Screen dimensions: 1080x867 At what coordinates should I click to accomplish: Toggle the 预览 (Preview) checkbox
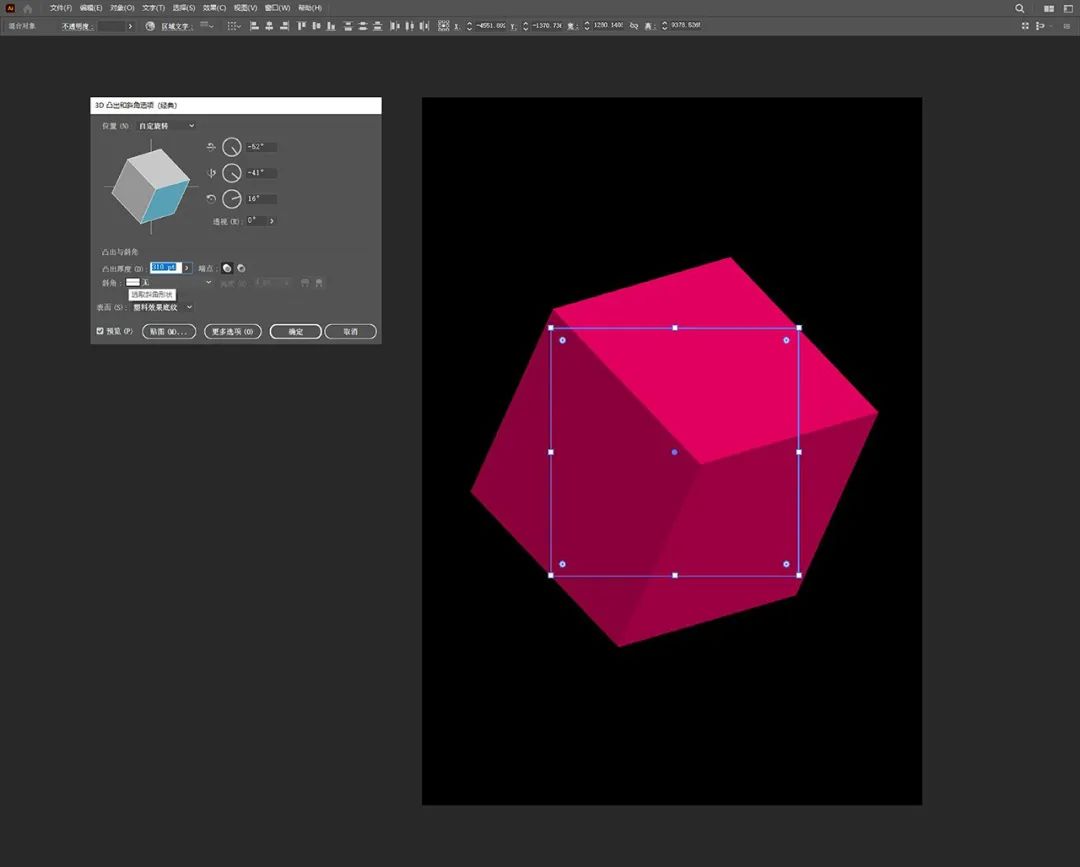[100, 331]
